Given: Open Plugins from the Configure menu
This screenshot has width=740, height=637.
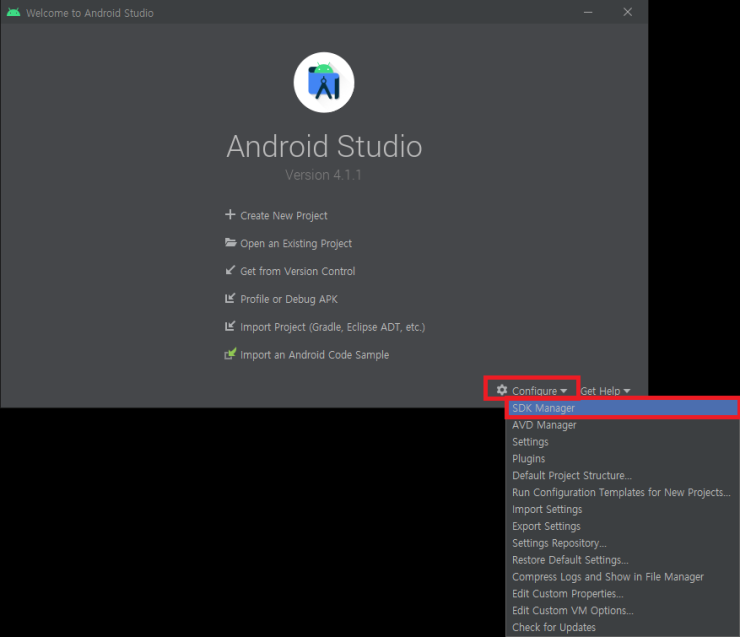Looking at the screenshot, I should pos(528,459).
